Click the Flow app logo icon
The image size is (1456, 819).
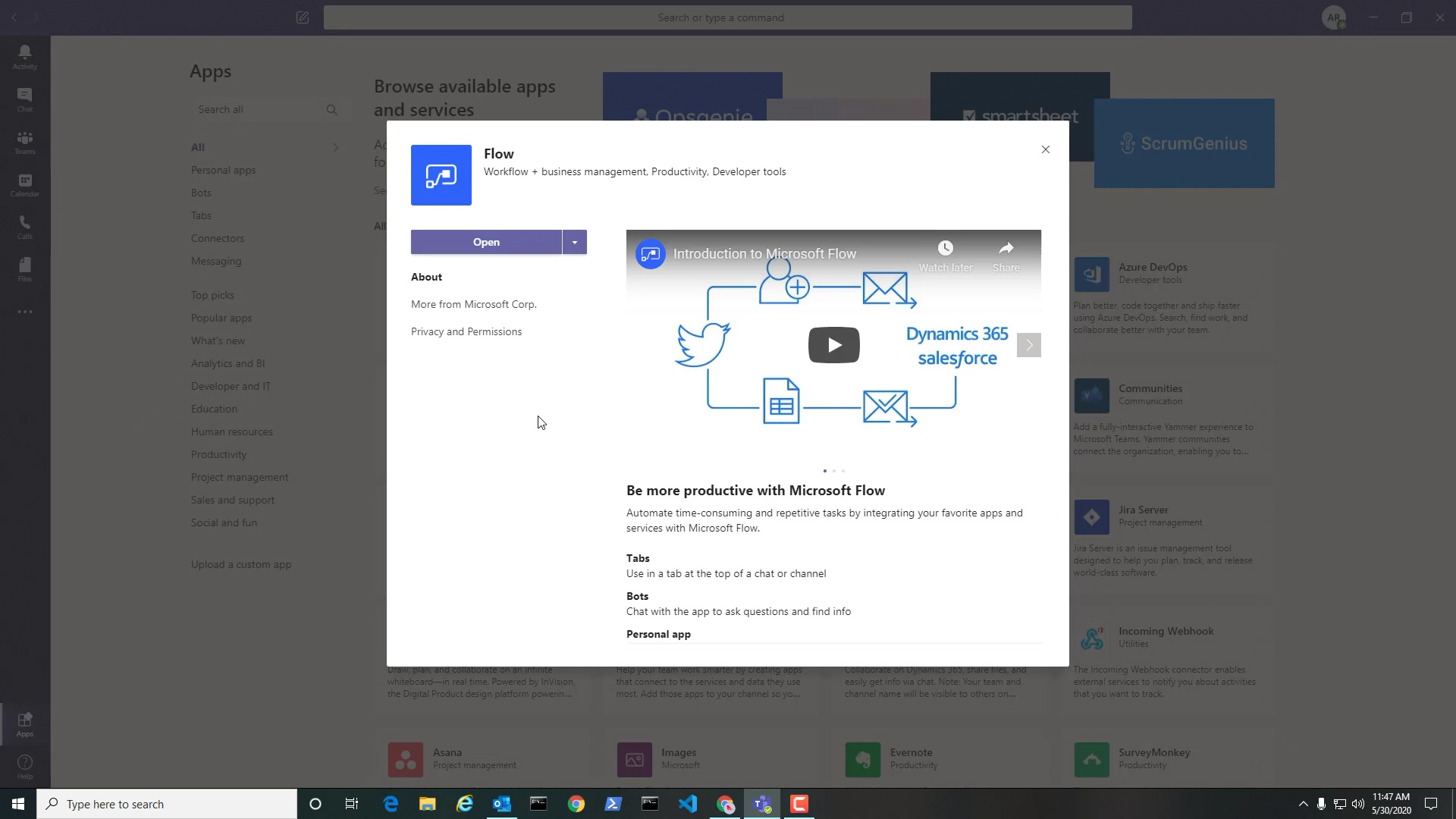pos(441,175)
